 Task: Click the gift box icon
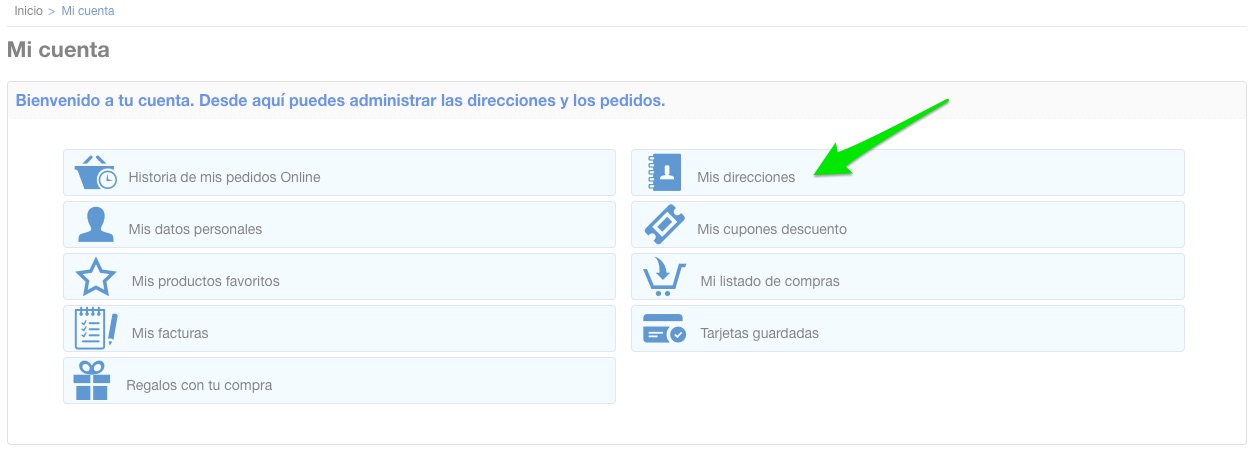[x=91, y=381]
